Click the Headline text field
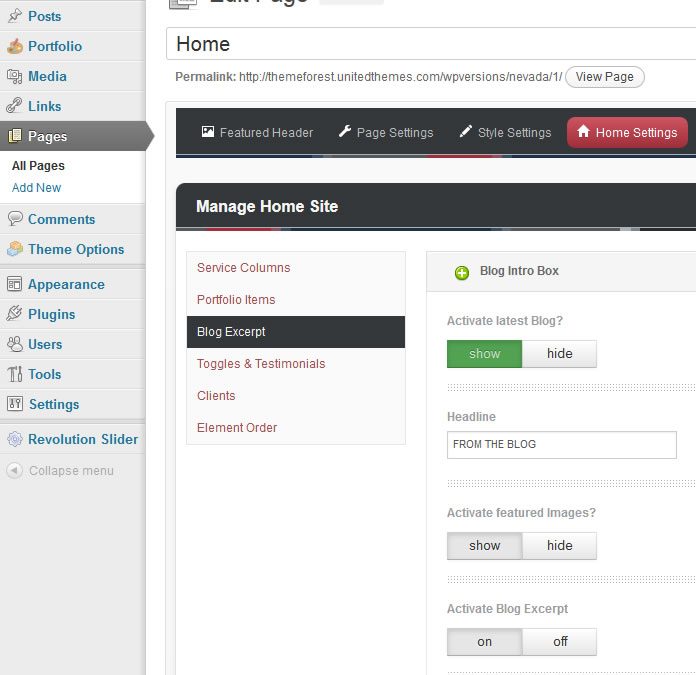Image resolution: width=696 pixels, height=675 pixels. [x=561, y=445]
